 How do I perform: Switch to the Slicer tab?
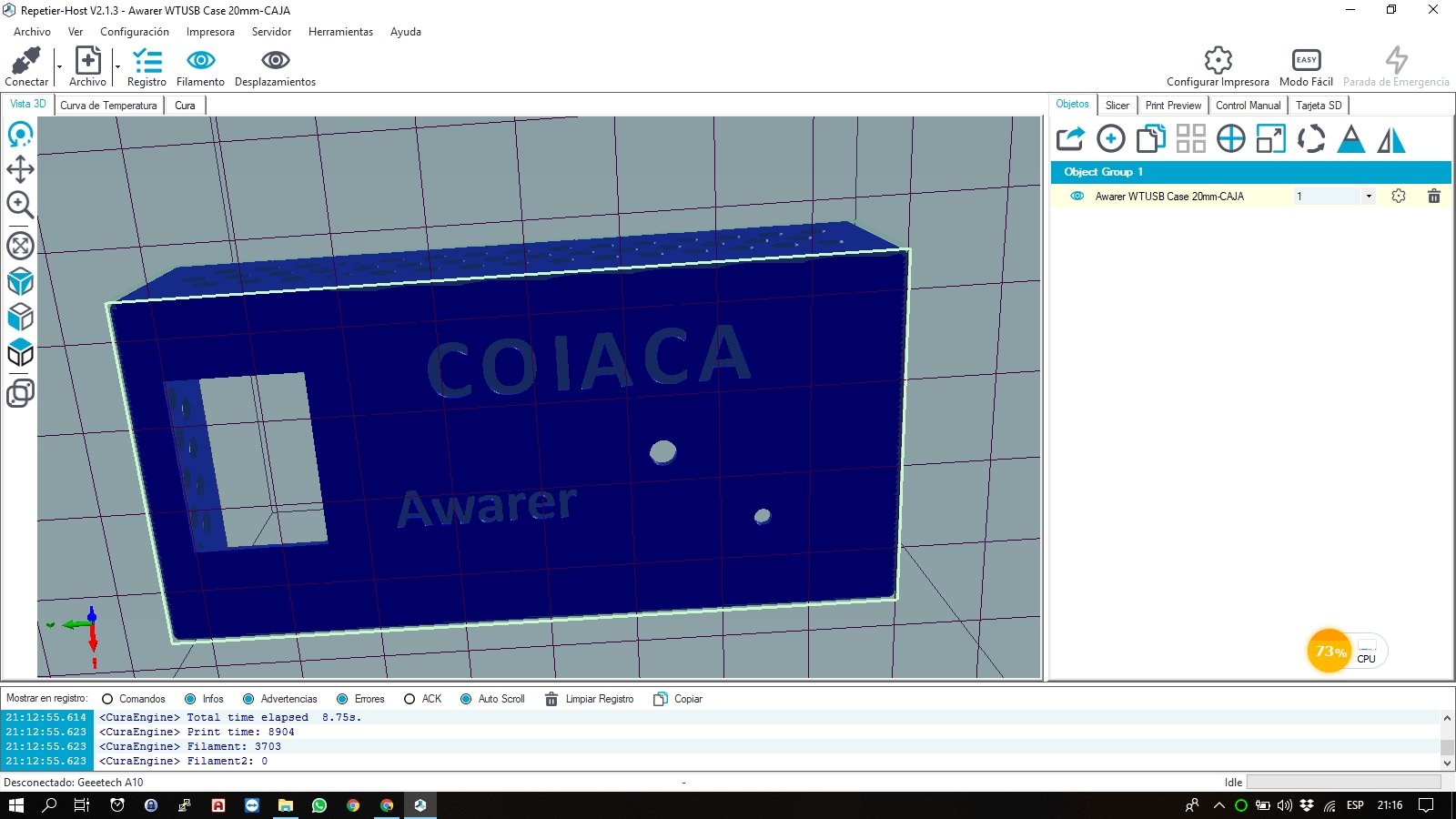coord(1117,106)
